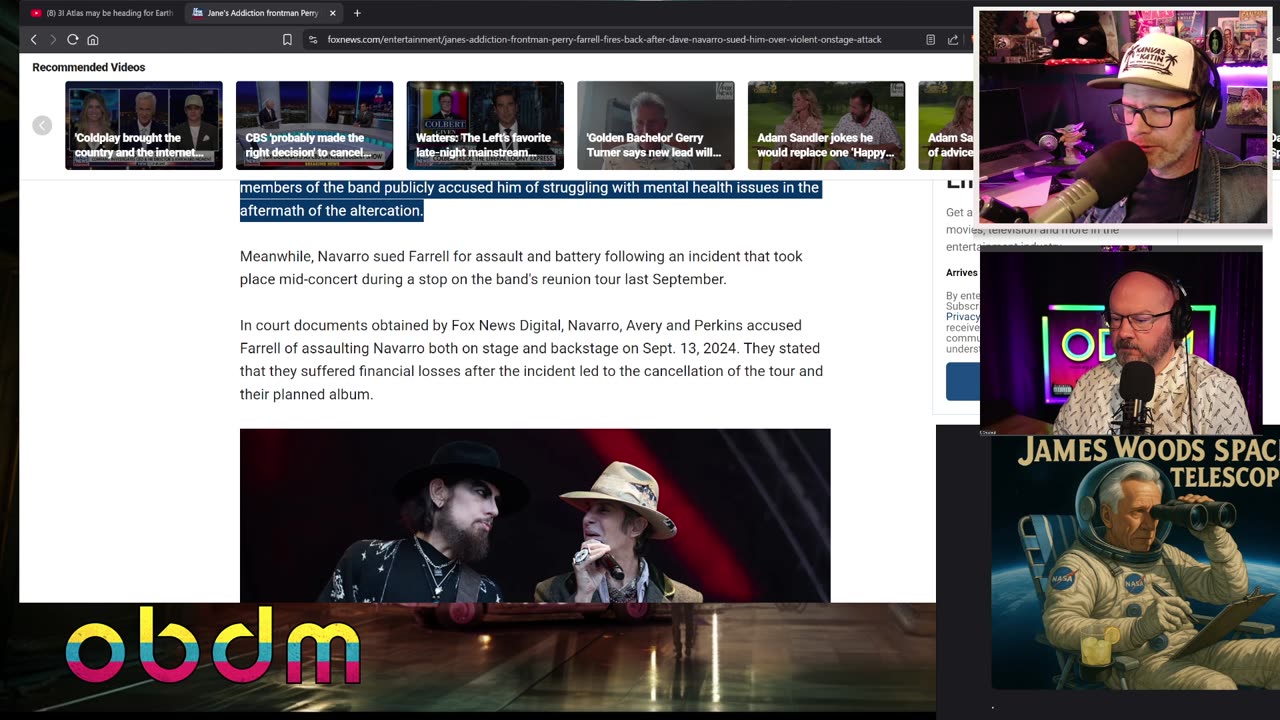Image resolution: width=1280 pixels, height=720 pixels.
Task: Open the 'Watters: The Left's favorite late-night' video
Action: 485,125
